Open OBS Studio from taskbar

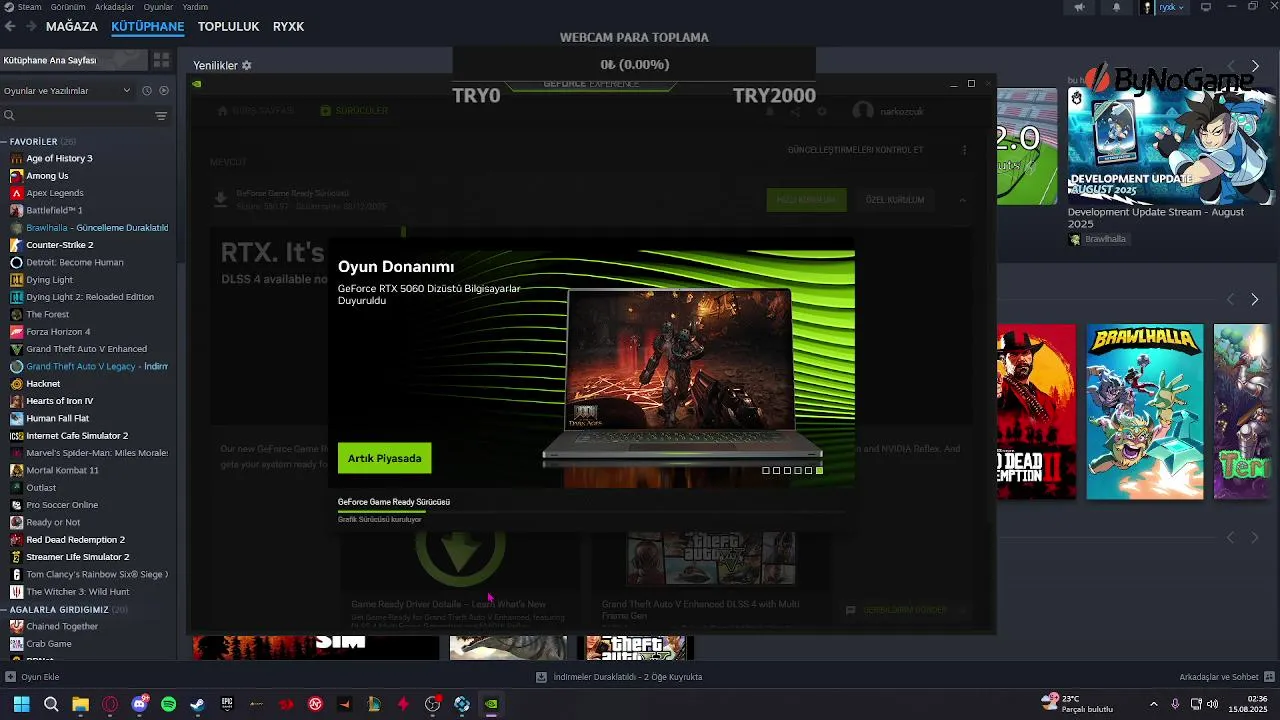pyautogui.click(x=432, y=704)
